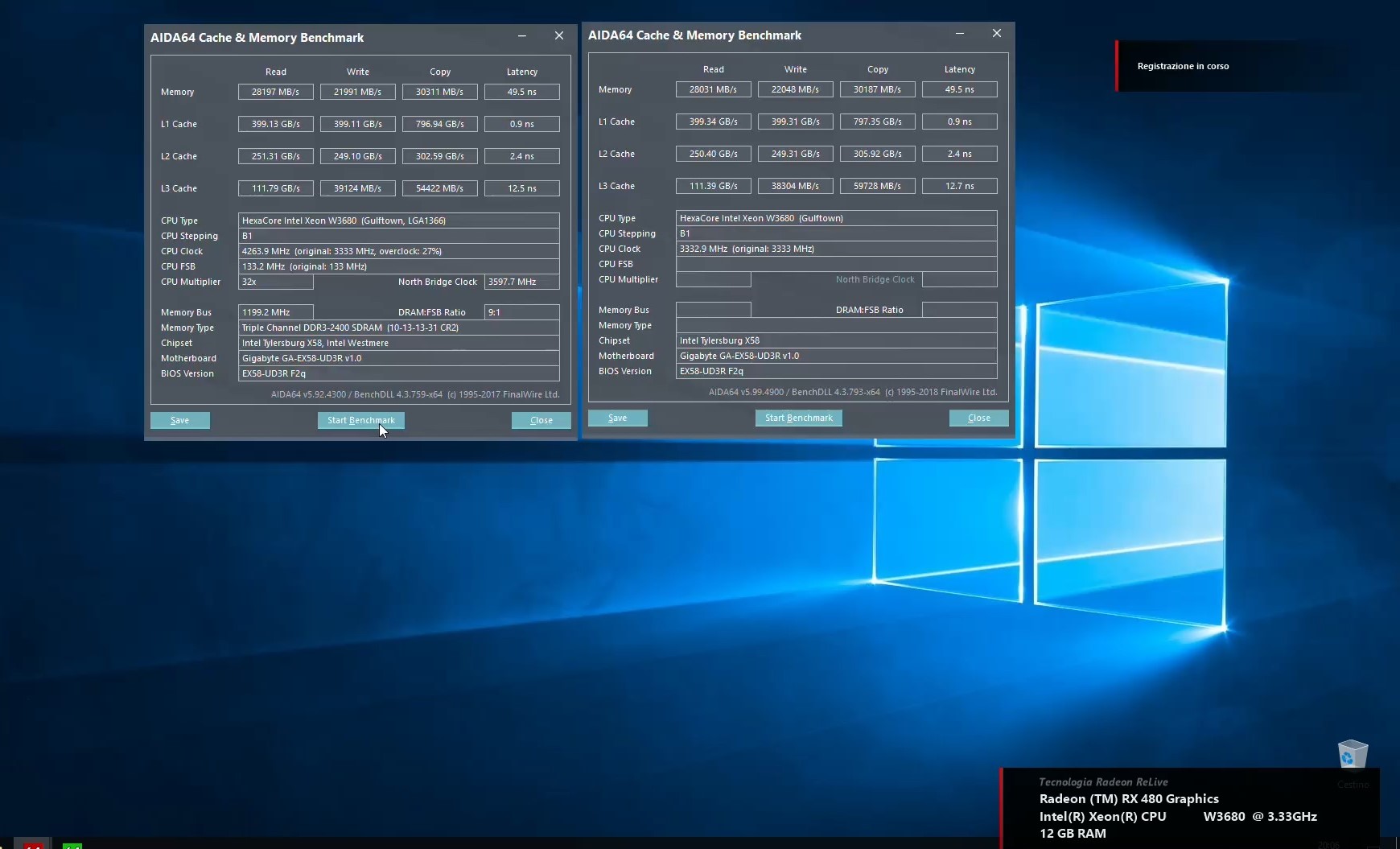Select the L1 Cache Write value 399.31 GB/s

point(796,122)
